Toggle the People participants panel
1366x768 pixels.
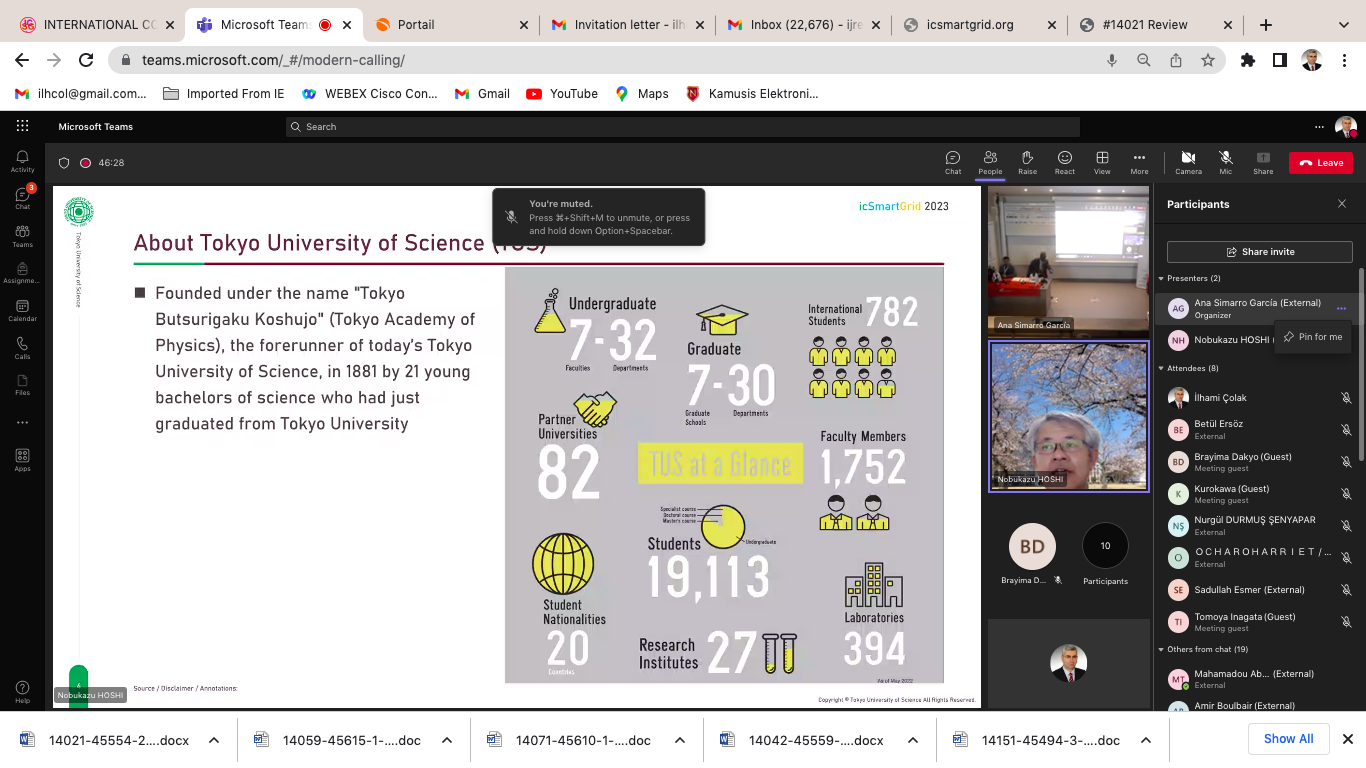pos(990,162)
